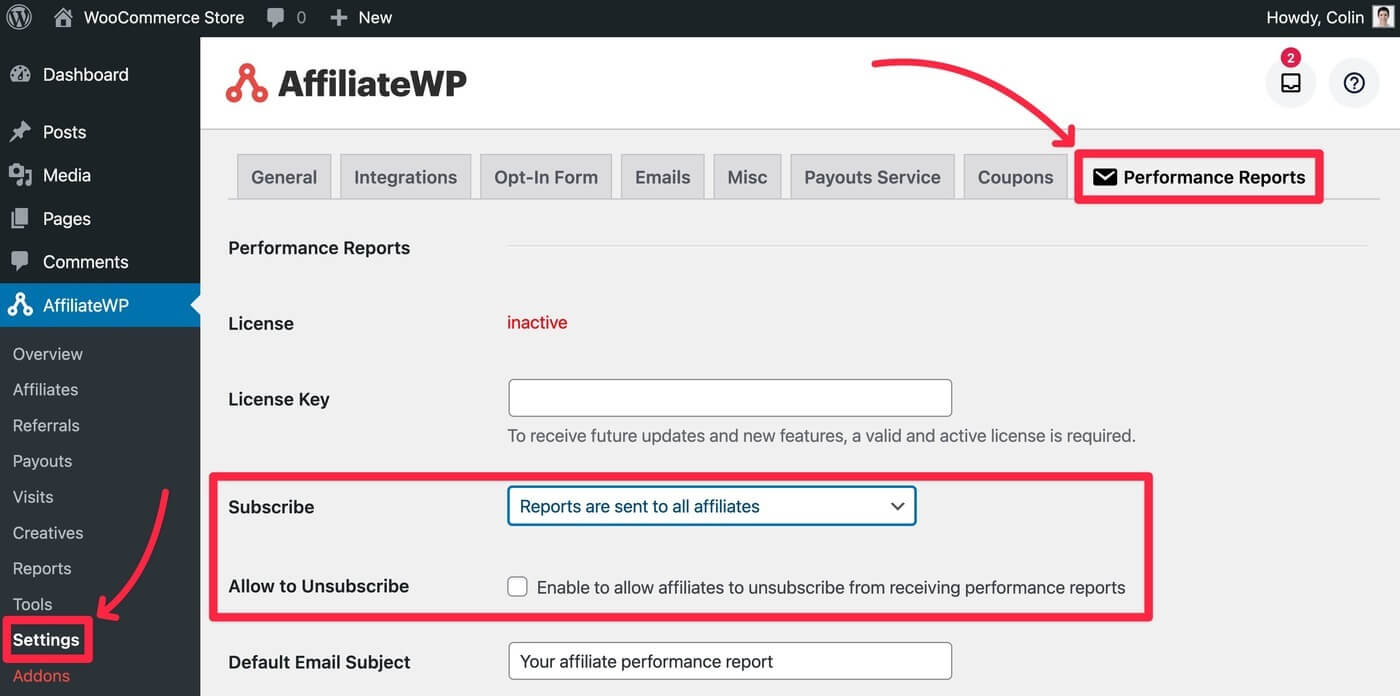Open Payouts submenu item
Viewport: 1400px width, 696px height.
tap(42, 461)
